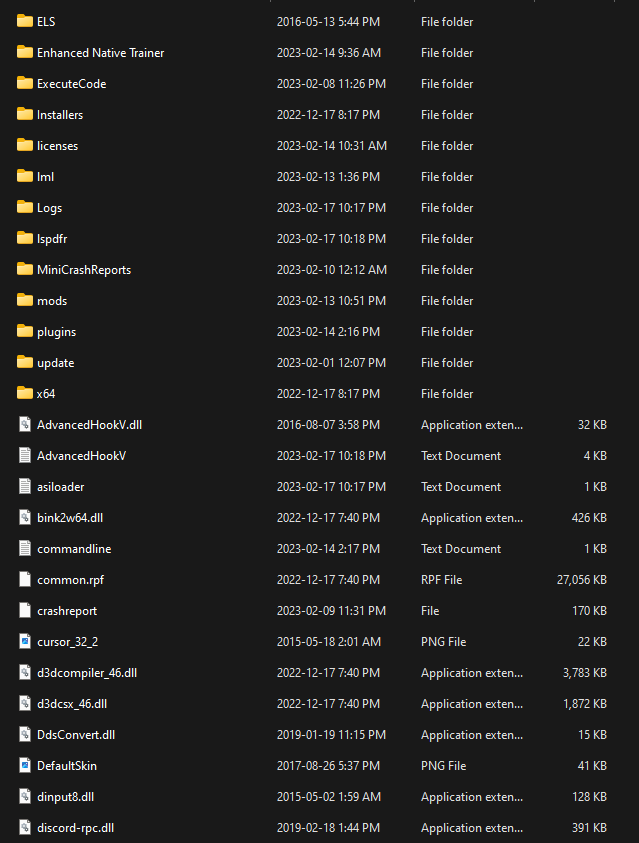
Task: Click the 27,056 KB size value
Action: pos(582,580)
